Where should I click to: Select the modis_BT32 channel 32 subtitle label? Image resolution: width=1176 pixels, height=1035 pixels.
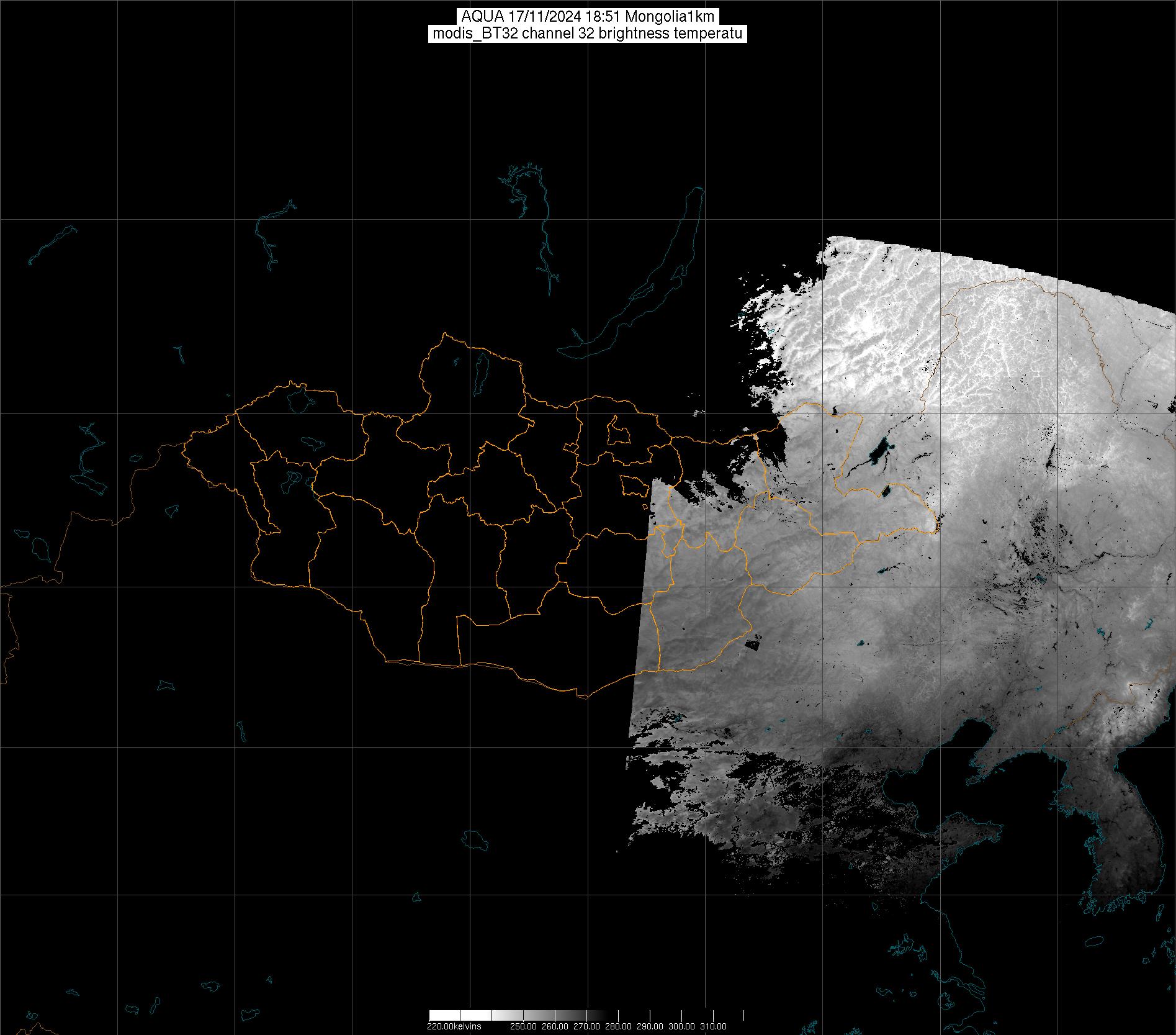pos(588,34)
